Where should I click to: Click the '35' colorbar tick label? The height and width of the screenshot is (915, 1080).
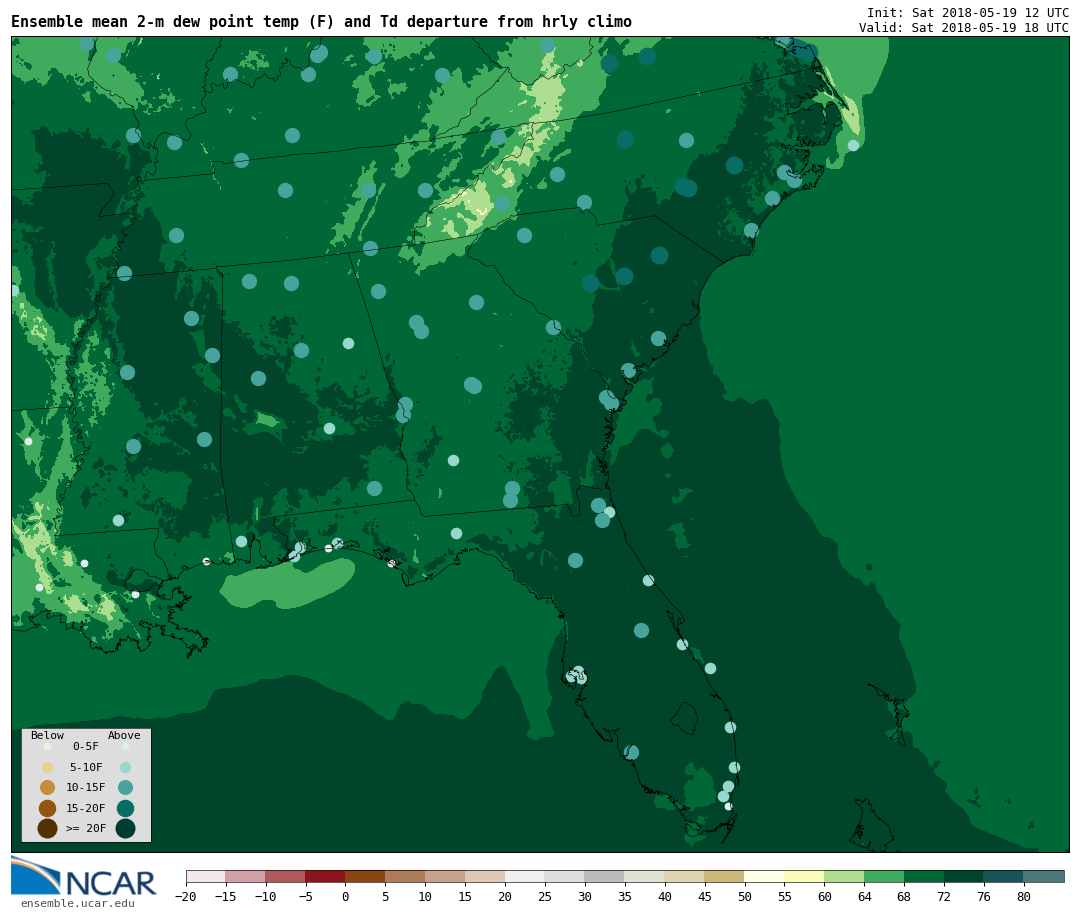[625, 896]
